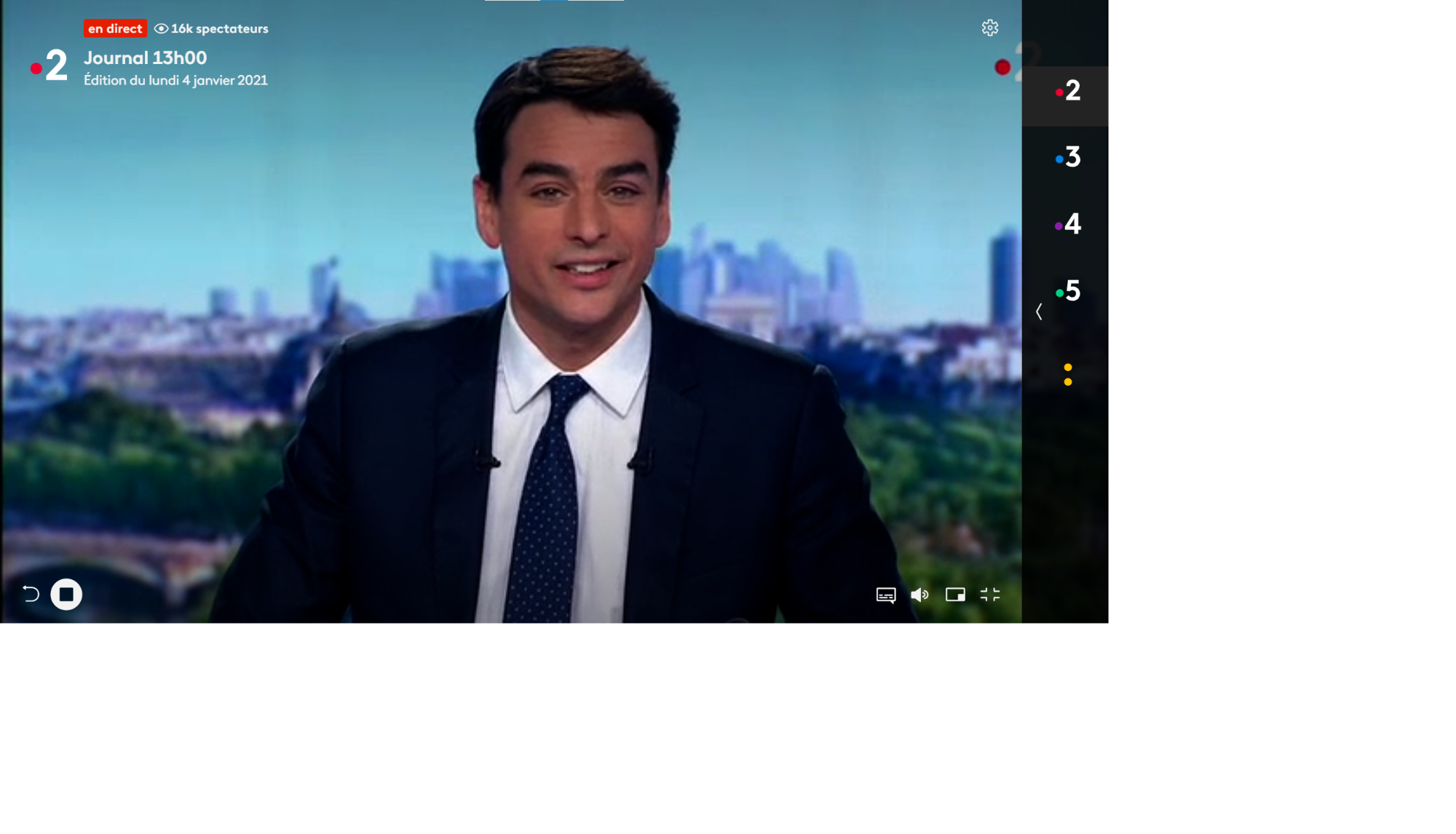1456x834 pixels.
Task: Enable picture-in-picture mode
Action: click(x=955, y=595)
